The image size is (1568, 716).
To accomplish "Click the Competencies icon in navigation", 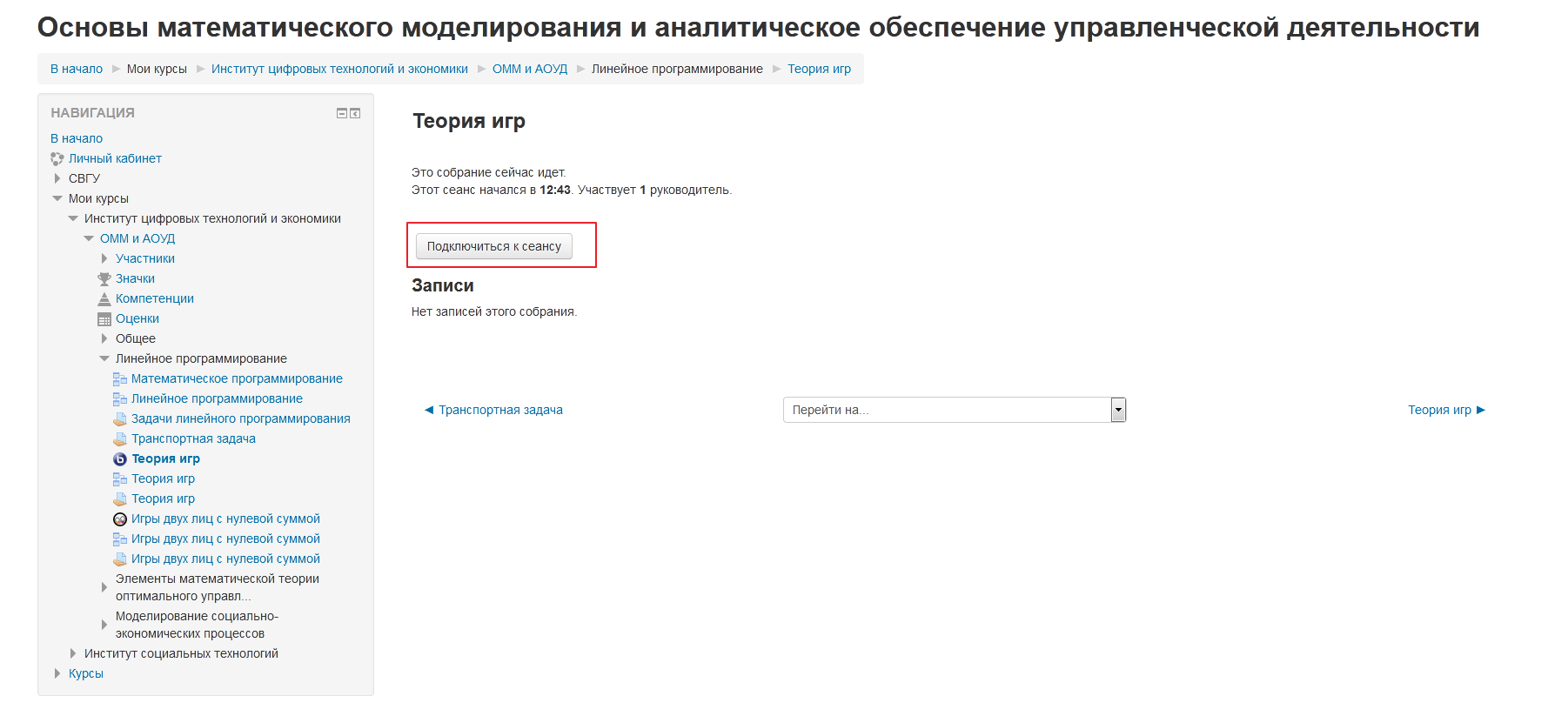I will (x=104, y=299).
